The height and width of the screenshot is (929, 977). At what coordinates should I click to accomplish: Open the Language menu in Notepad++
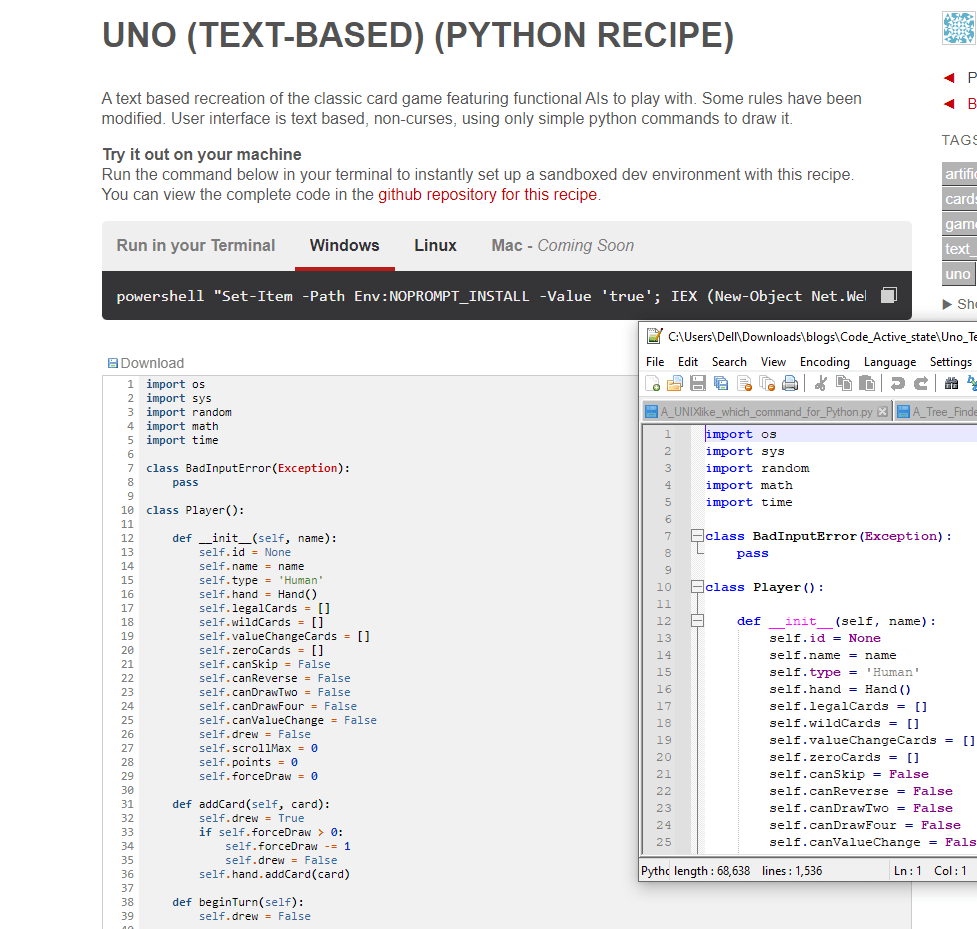pyautogui.click(x=889, y=361)
